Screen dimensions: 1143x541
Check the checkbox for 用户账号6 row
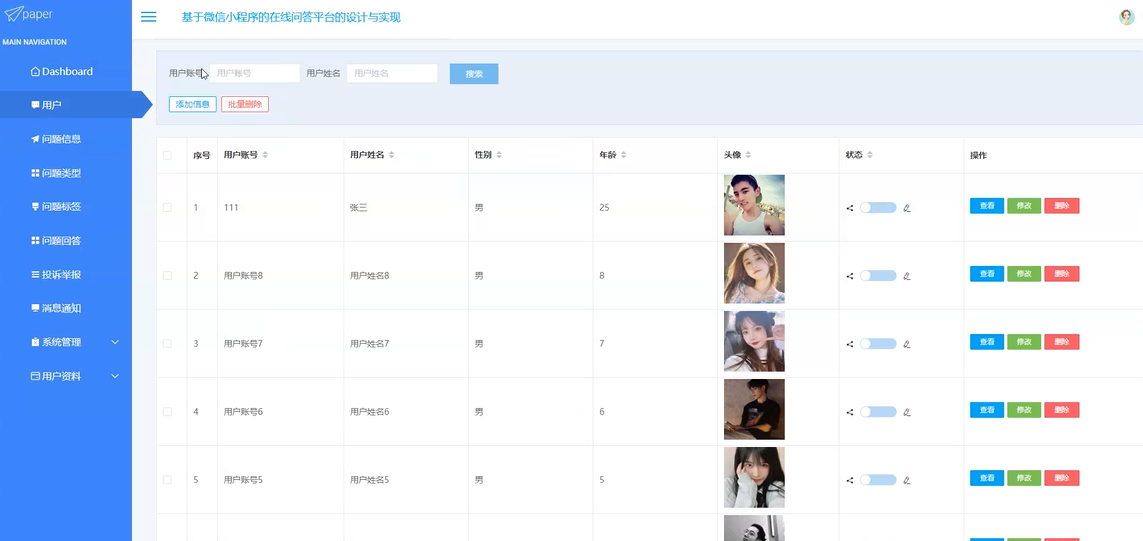(168, 412)
